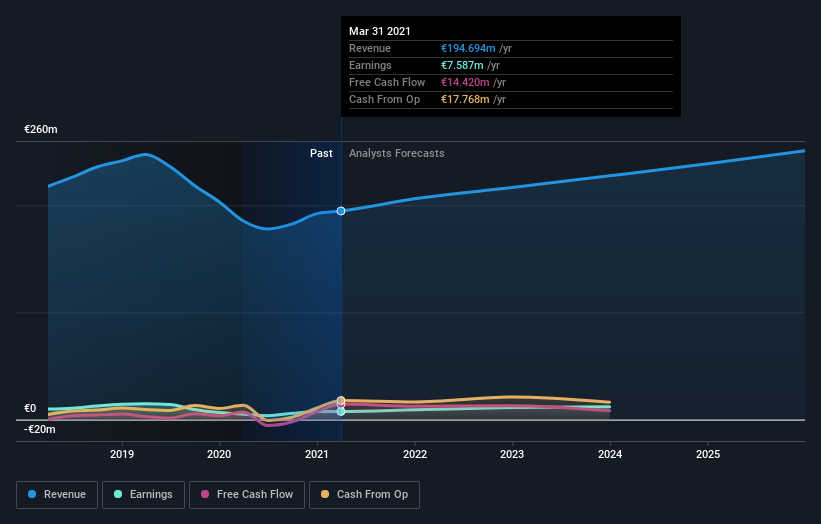Image resolution: width=821 pixels, height=524 pixels.
Task: Click the Free Cash Flow value €14.420m
Action: [465, 82]
